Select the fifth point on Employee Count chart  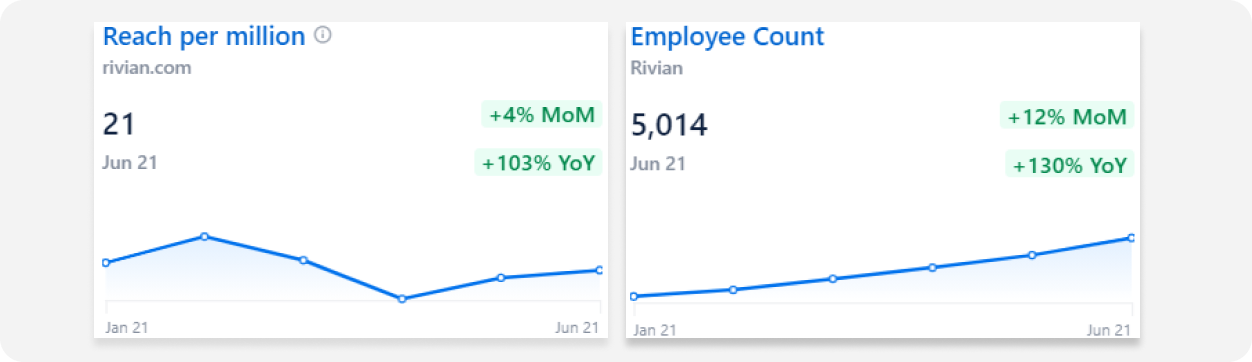(x=1031, y=255)
